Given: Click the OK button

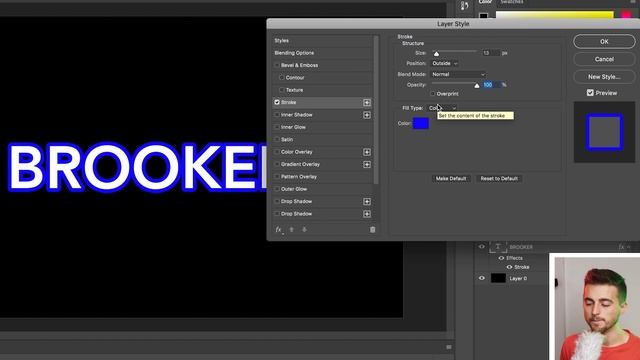Looking at the screenshot, I should pos(604,42).
